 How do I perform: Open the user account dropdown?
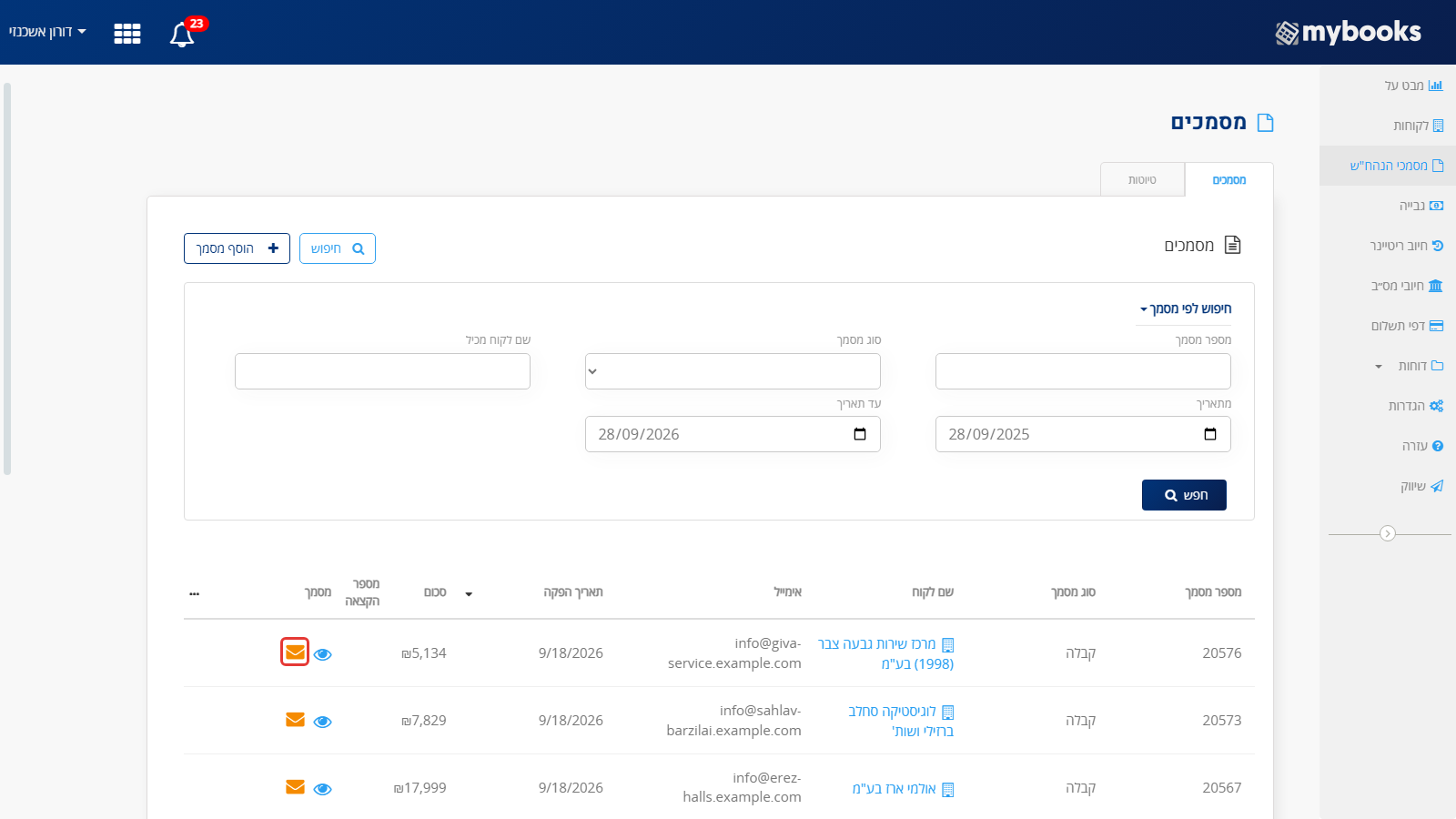(47, 32)
